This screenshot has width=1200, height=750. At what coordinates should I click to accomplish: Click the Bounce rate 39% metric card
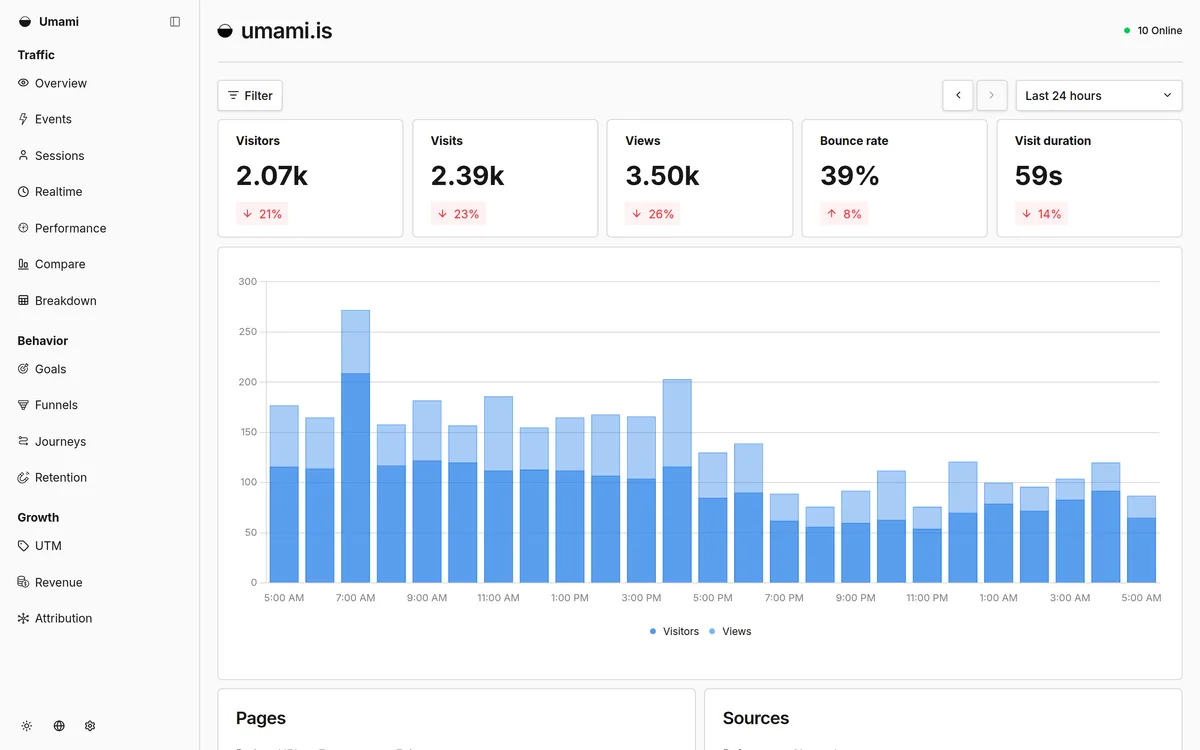[894, 178]
